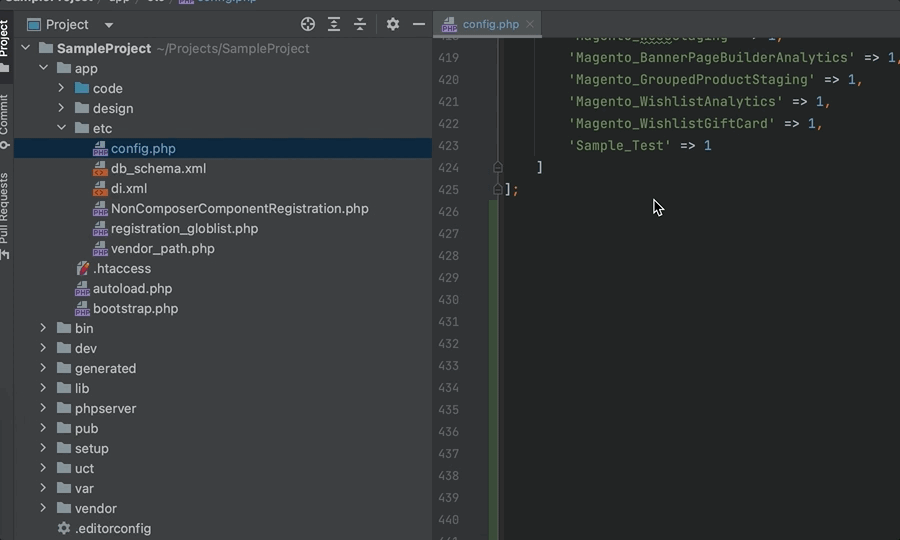Click the Collapse All icon in Project toolbar
The width and height of the screenshot is (900, 540).
360,24
